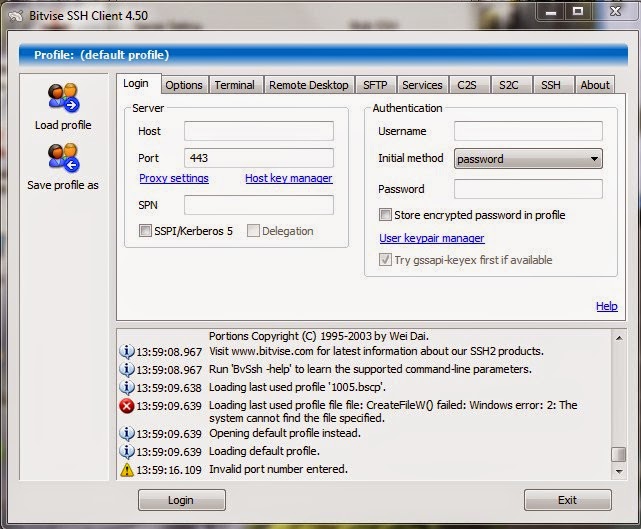Switch to the Terminal tab
This screenshot has height=529, width=641.
click(x=235, y=85)
